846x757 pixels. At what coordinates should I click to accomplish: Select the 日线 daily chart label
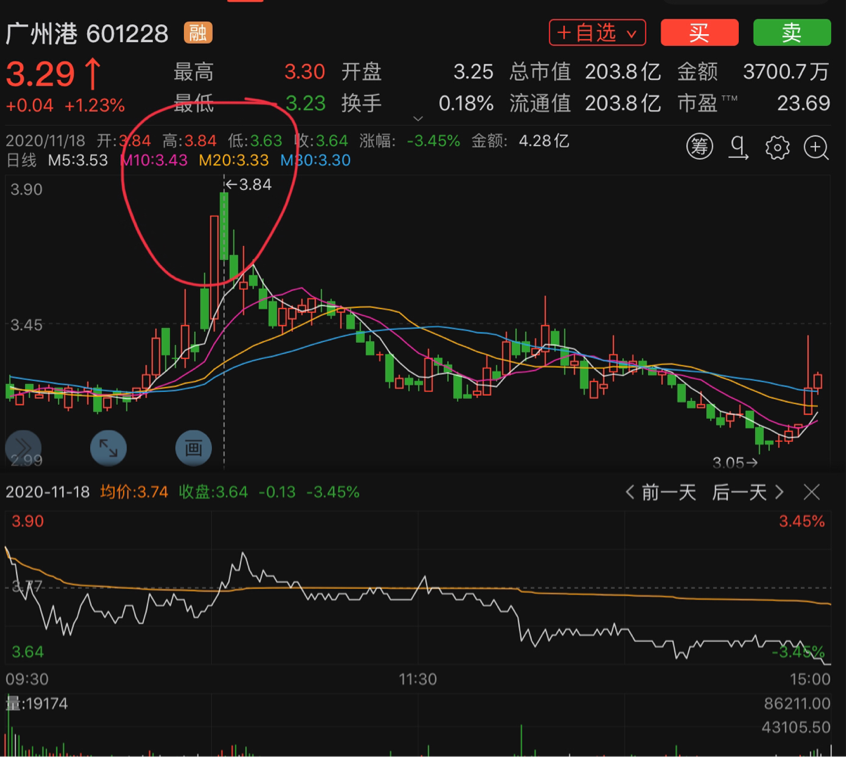(x=21, y=160)
